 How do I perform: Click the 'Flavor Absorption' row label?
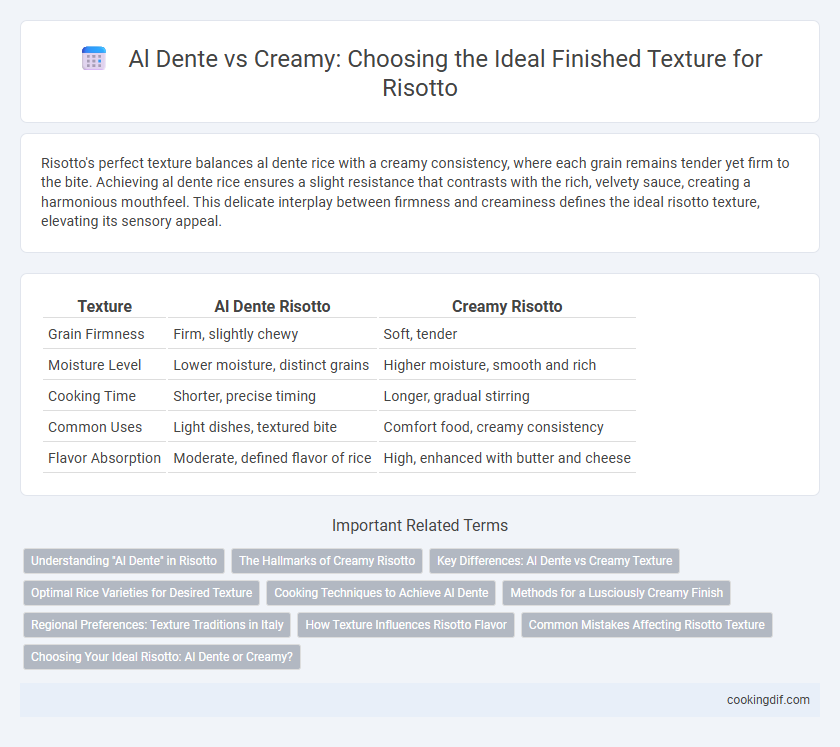[x=104, y=458]
